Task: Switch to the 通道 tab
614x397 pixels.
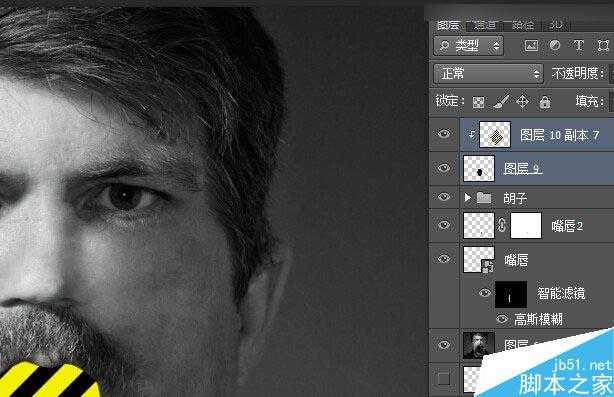Action: click(x=486, y=25)
